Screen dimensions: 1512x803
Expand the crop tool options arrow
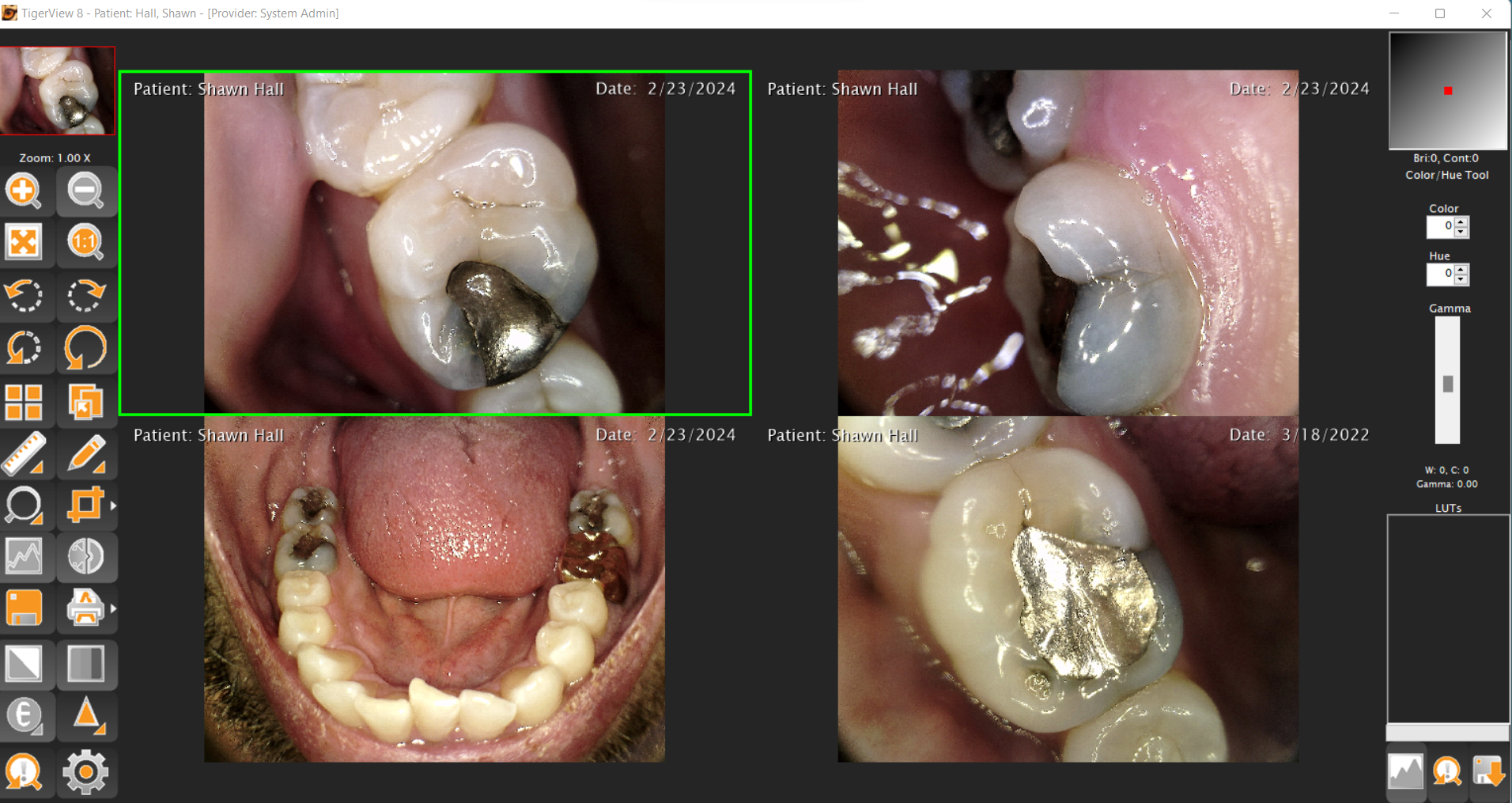[x=114, y=506]
